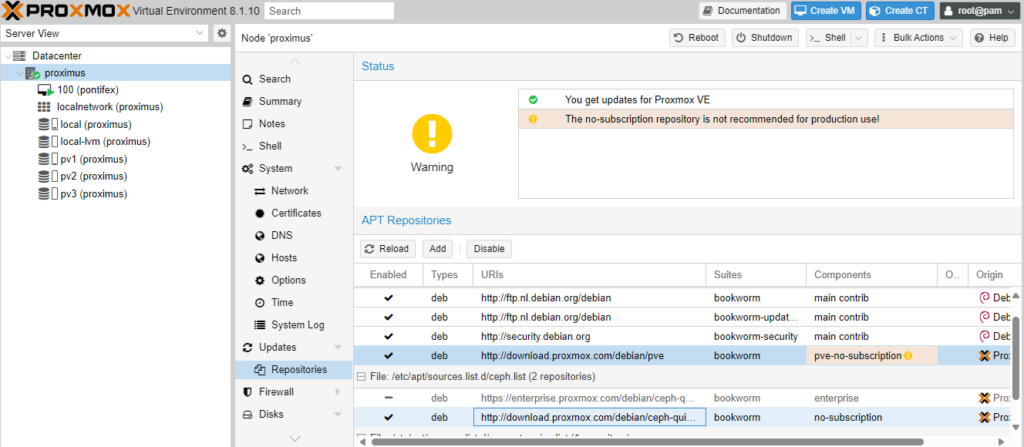The image size is (1024, 447).
Task: Select pv2 (proximus) storage
Action: [x=93, y=176]
